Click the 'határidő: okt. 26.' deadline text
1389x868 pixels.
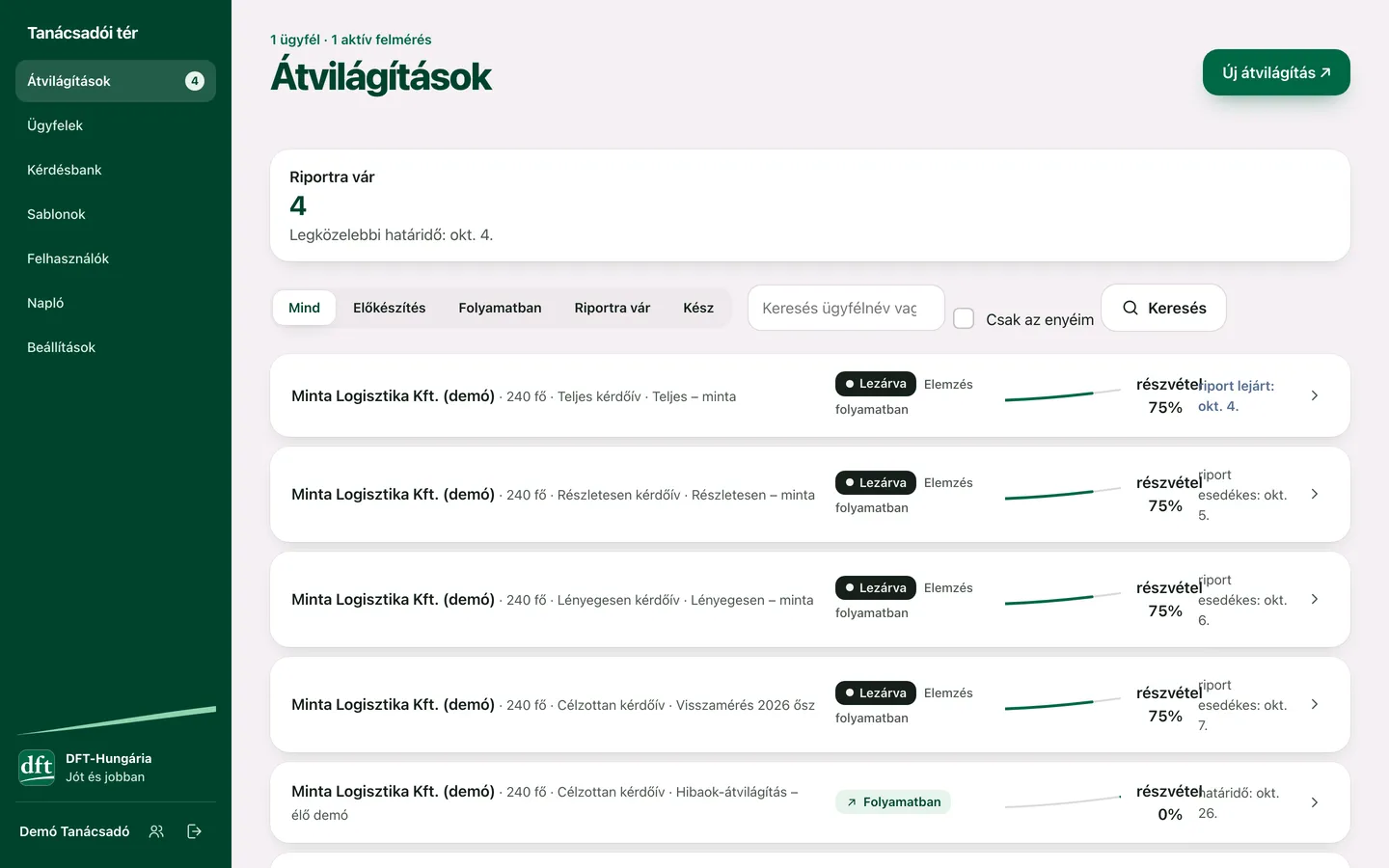(1239, 802)
